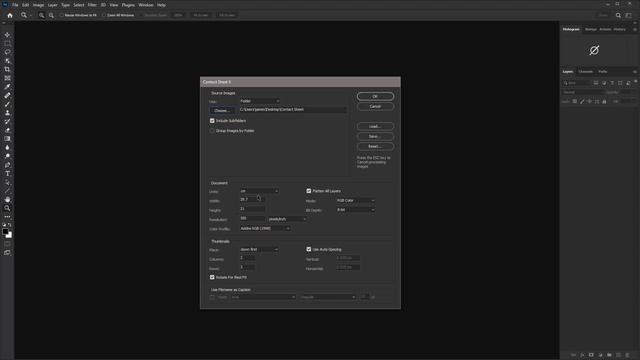Open the Color Profile Adobe RGB dropdown
The height and width of the screenshot is (360, 640).
coord(265,229)
